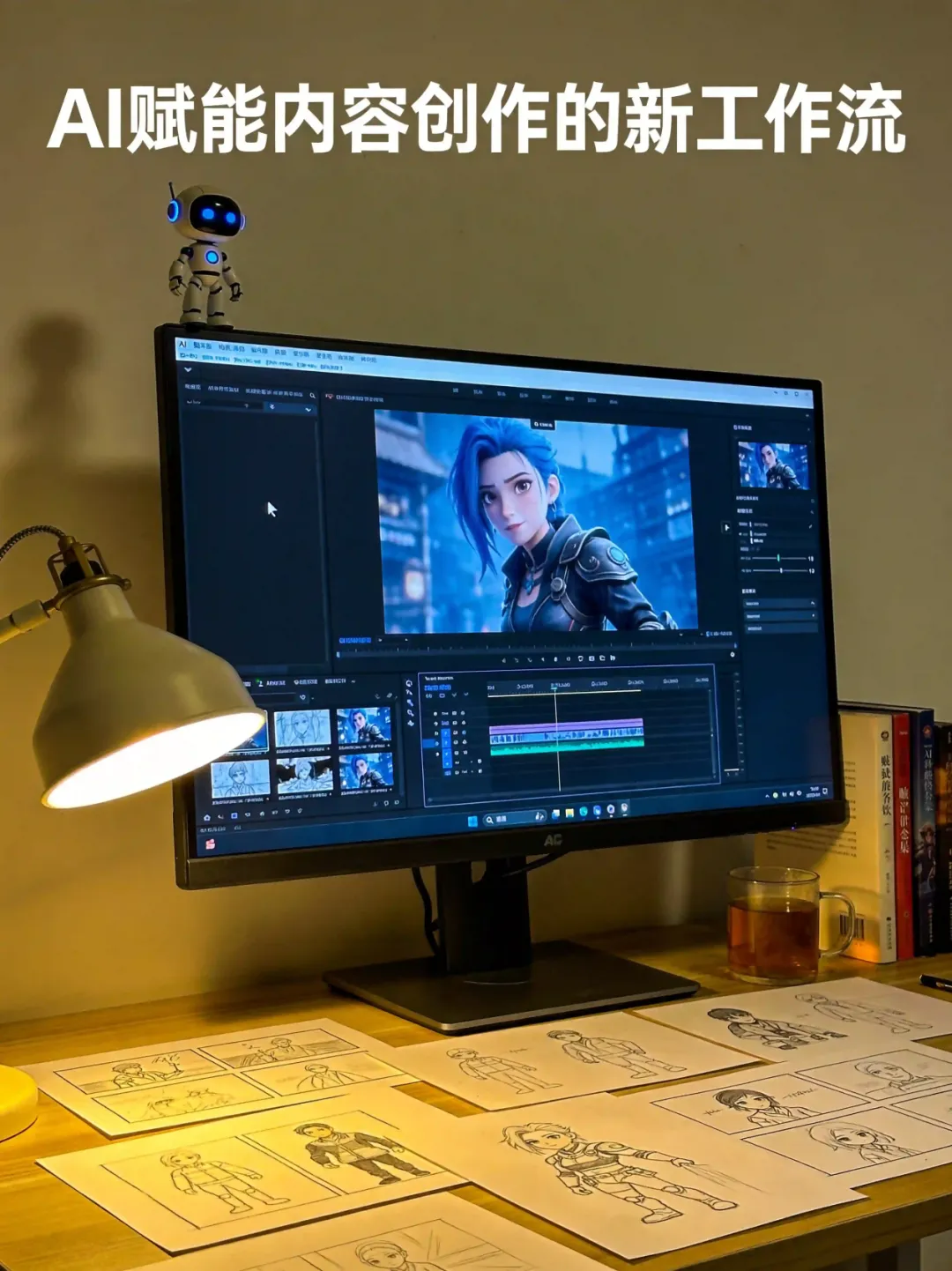Click the highlighted blue timecode in the timeline header

pos(437,688)
